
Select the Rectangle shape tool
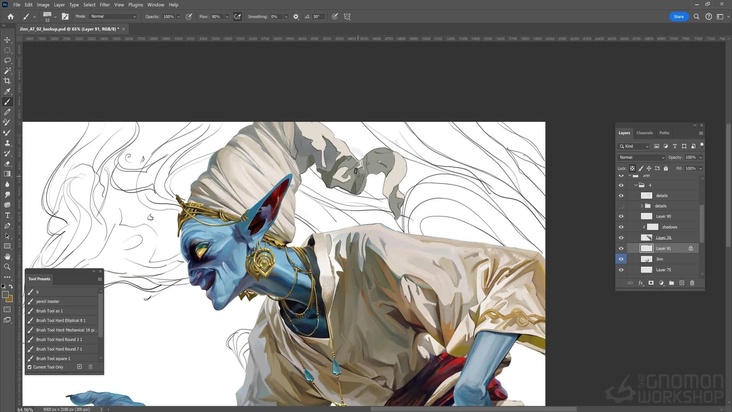tap(7, 246)
